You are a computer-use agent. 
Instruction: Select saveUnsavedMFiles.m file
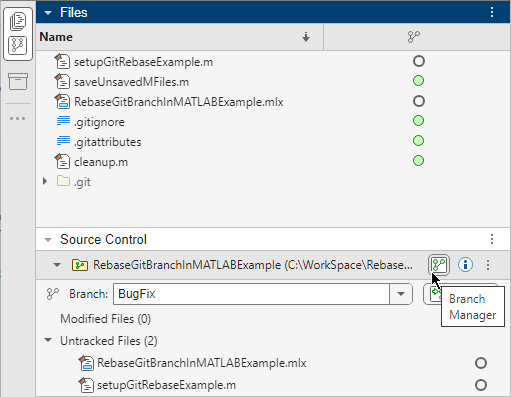[131, 82]
